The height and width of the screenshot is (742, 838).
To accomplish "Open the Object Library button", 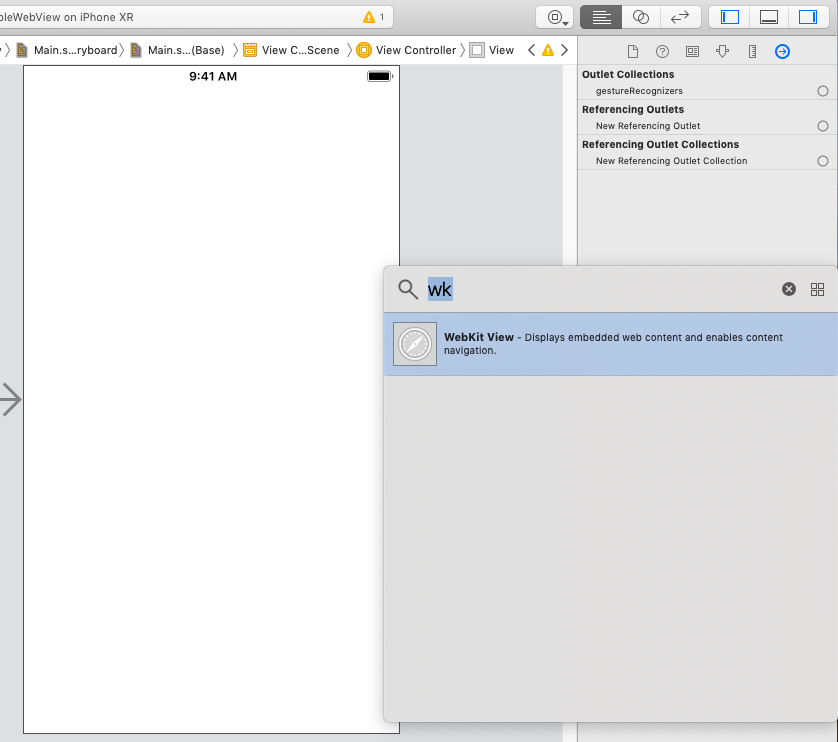I will pyautogui.click(x=555, y=17).
